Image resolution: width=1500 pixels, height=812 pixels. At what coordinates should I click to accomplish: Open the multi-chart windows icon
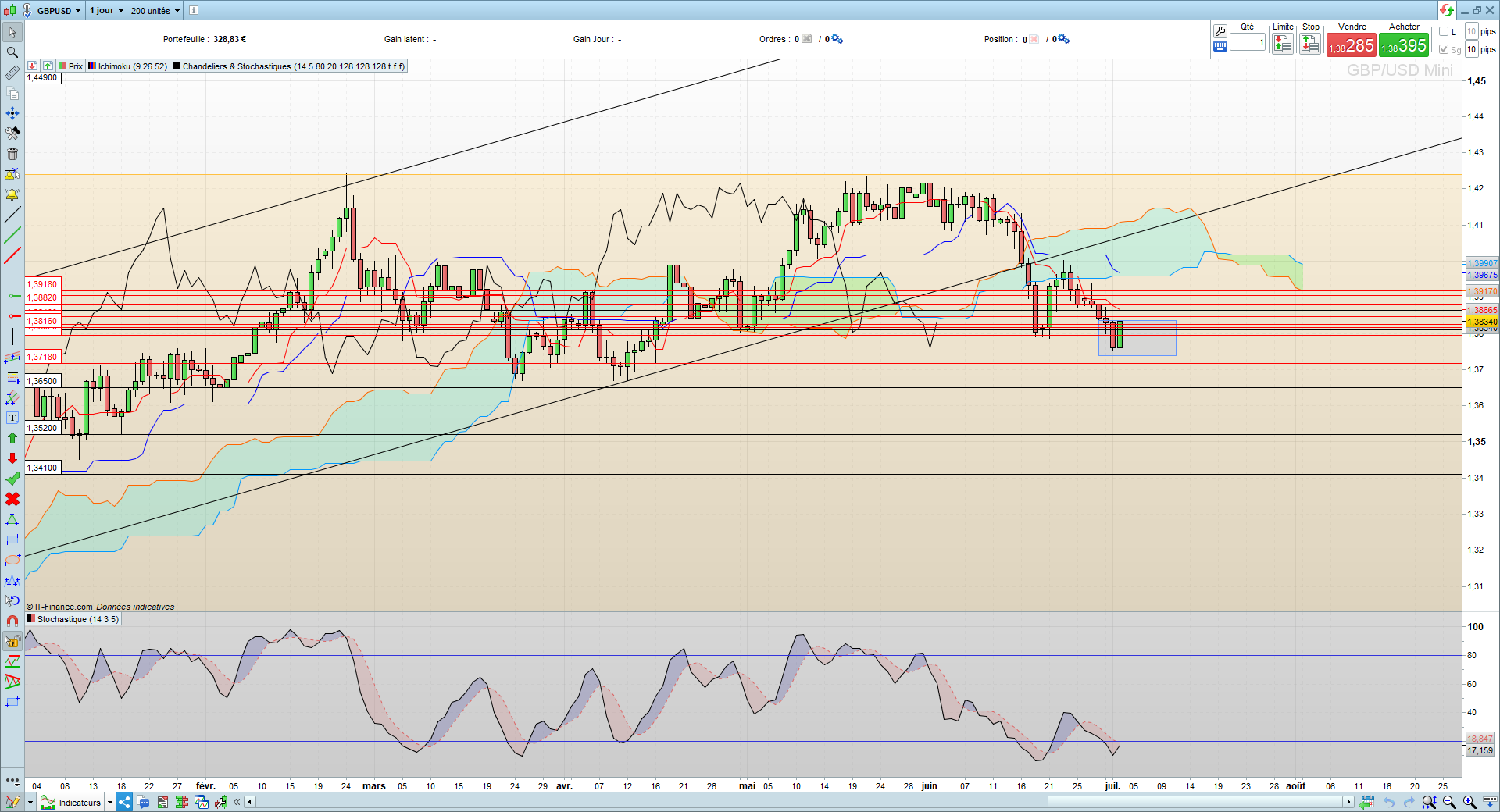click(202, 802)
